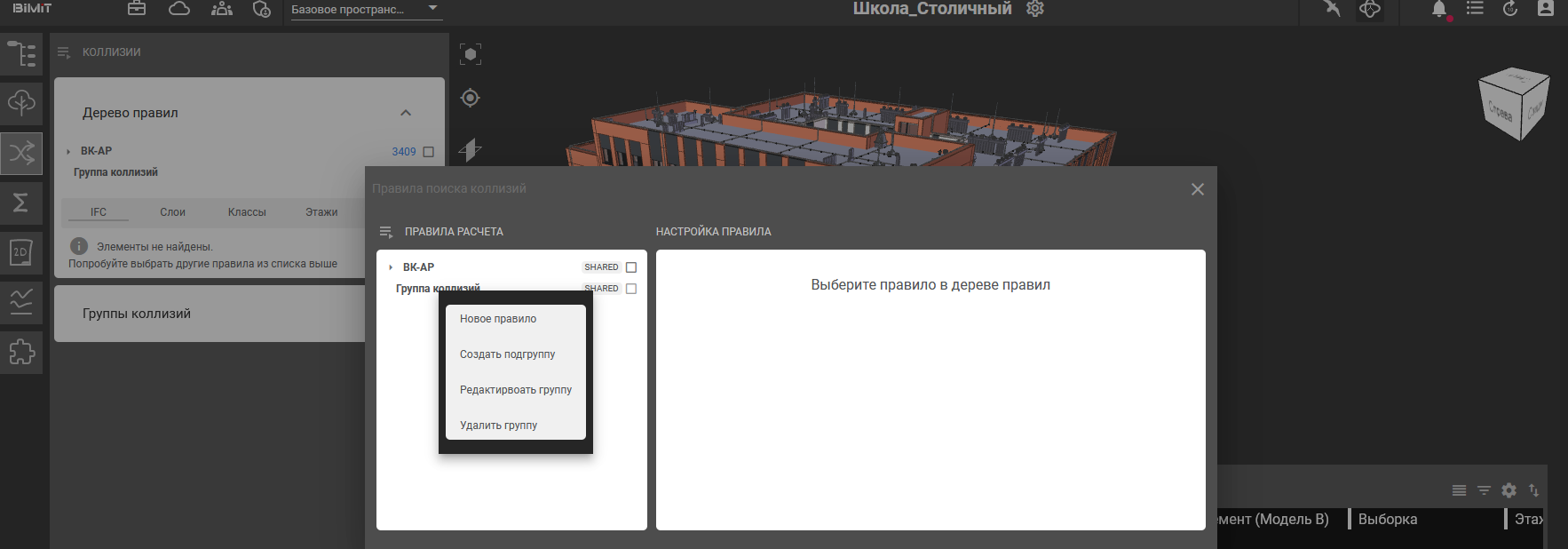Click the cloud icon in top toolbar

coord(179,9)
